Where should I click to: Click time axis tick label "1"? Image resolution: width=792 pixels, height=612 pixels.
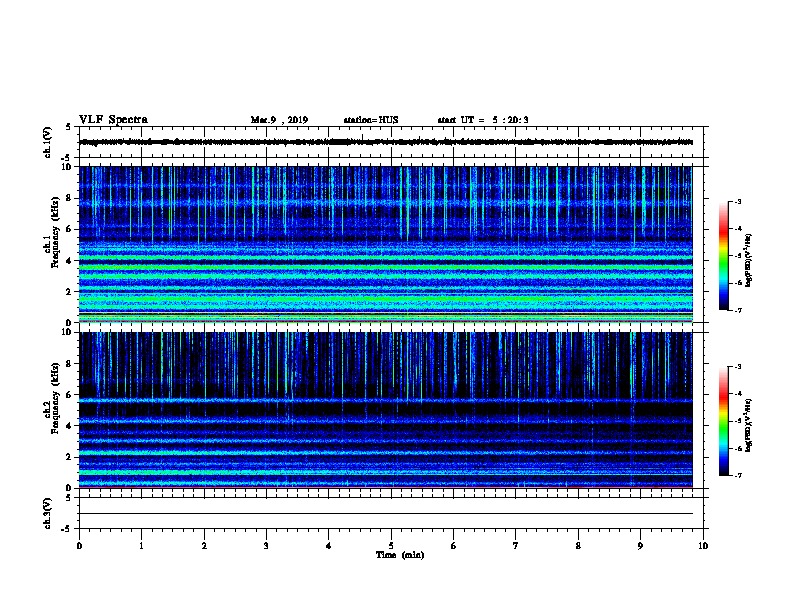click(x=141, y=546)
